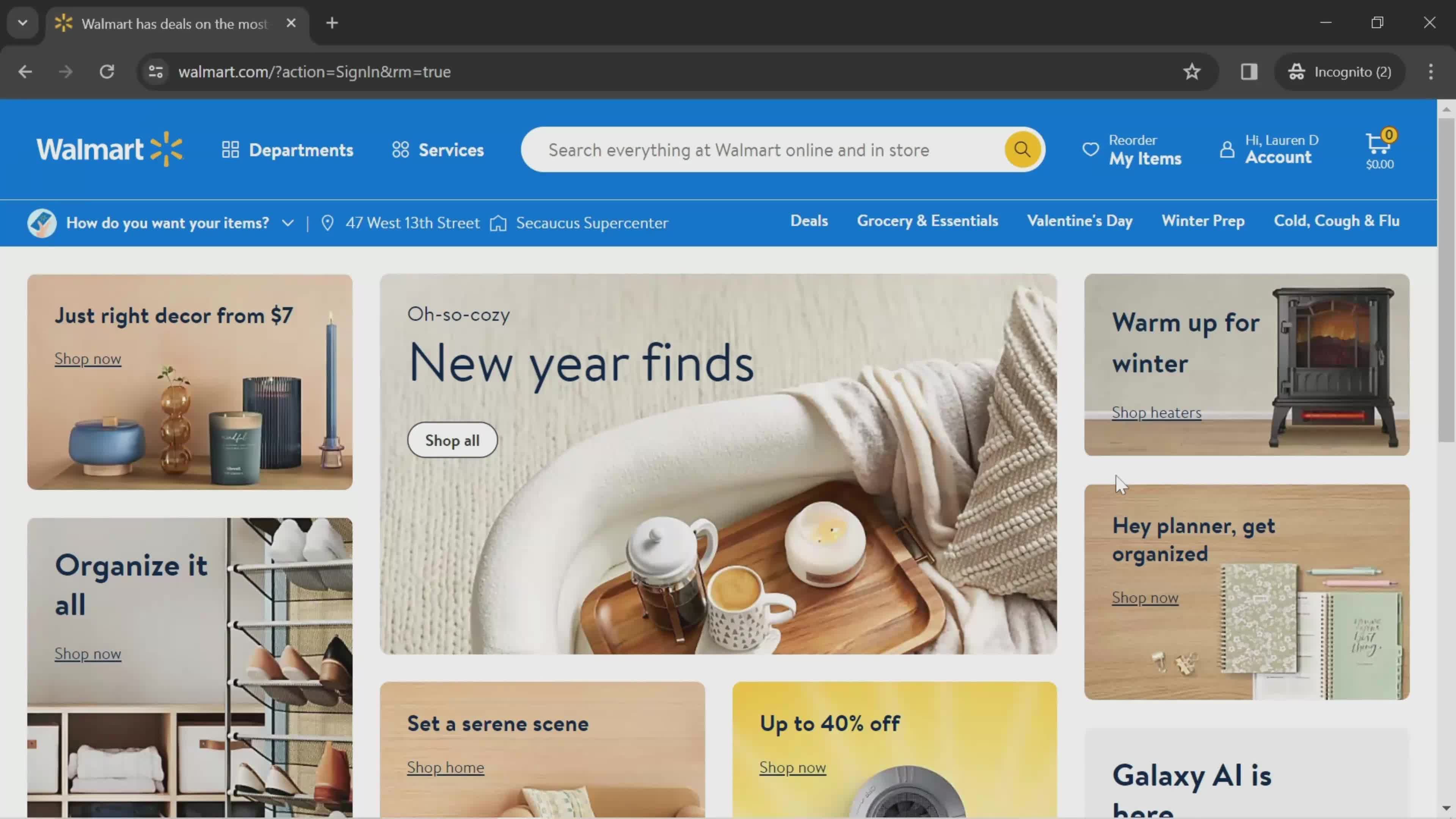Image resolution: width=1456 pixels, height=819 pixels.
Task: Click the shoe rack organizer image
Action: coord(289,667)
